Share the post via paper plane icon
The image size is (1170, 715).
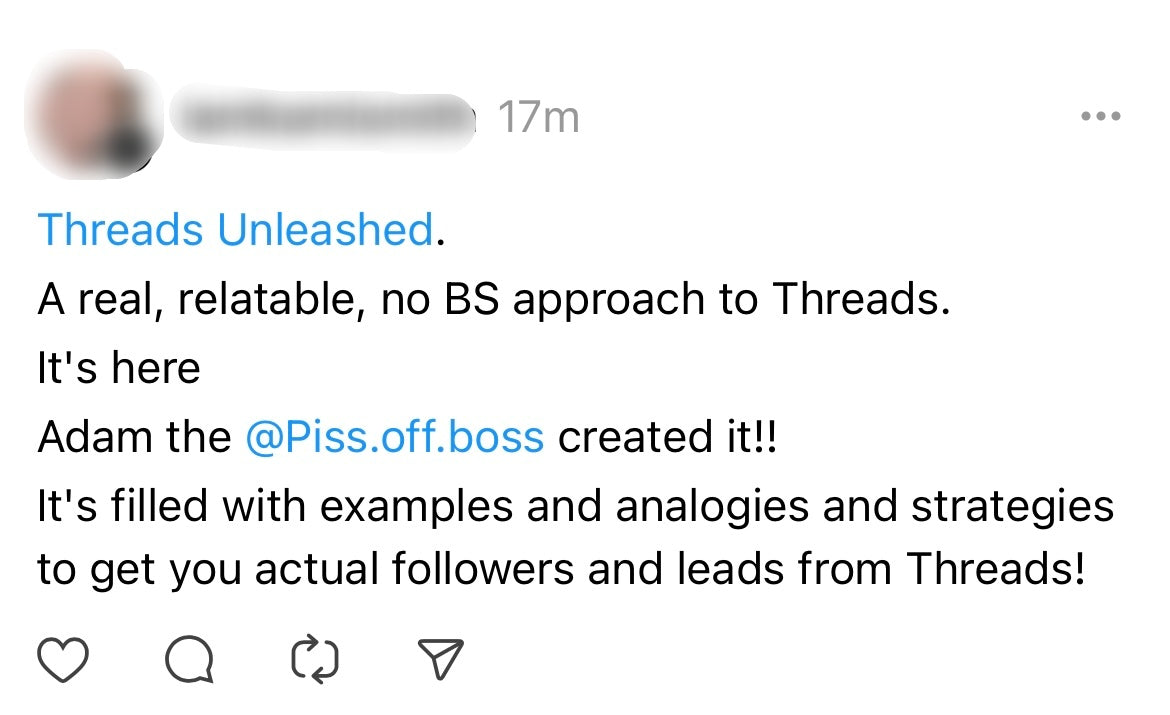pos(439,661)
